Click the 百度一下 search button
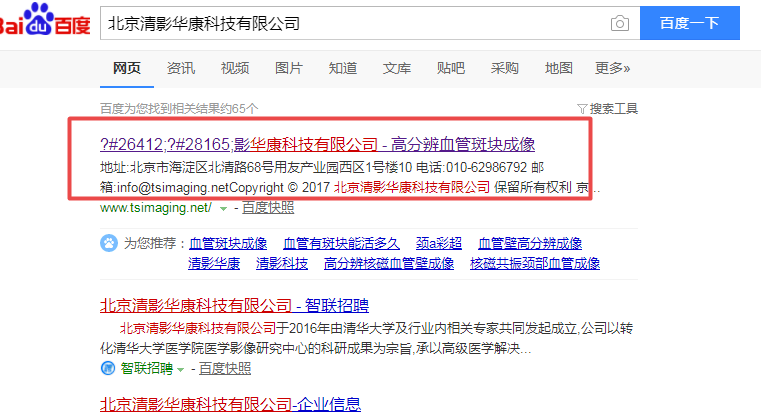 (x=690, y=23)
